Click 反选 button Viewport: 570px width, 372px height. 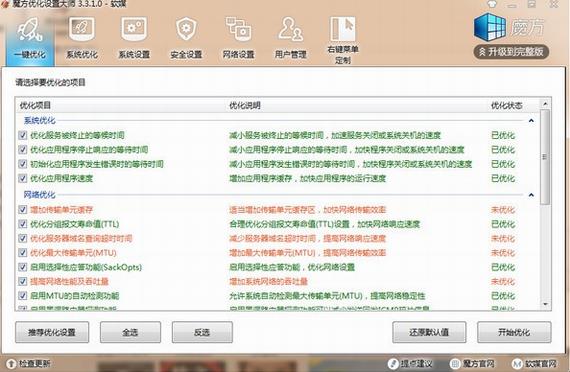point(202,332)
